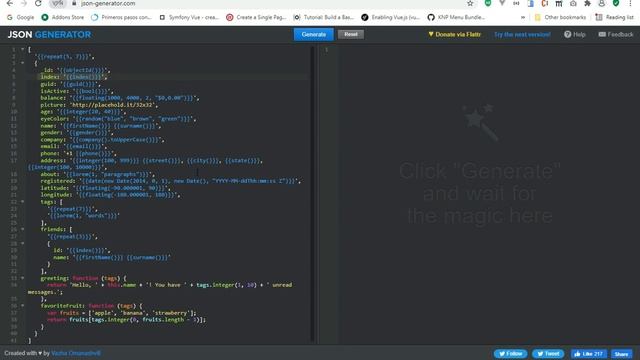Open the Addons Store bookmark
This screenshot has height=360, width=640.
[x=63, y=17]
